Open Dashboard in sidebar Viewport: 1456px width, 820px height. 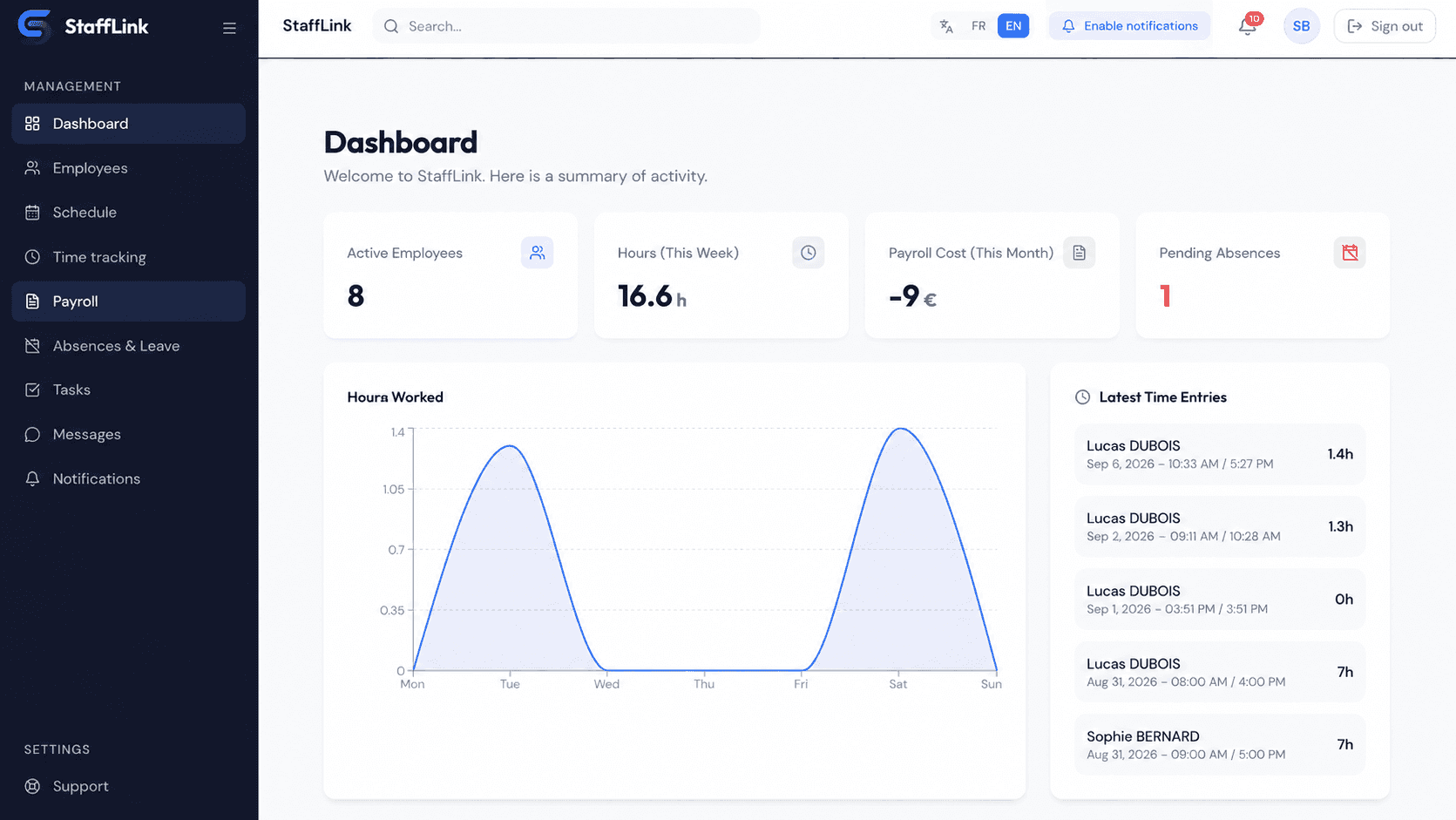click(x=129, y=124)
